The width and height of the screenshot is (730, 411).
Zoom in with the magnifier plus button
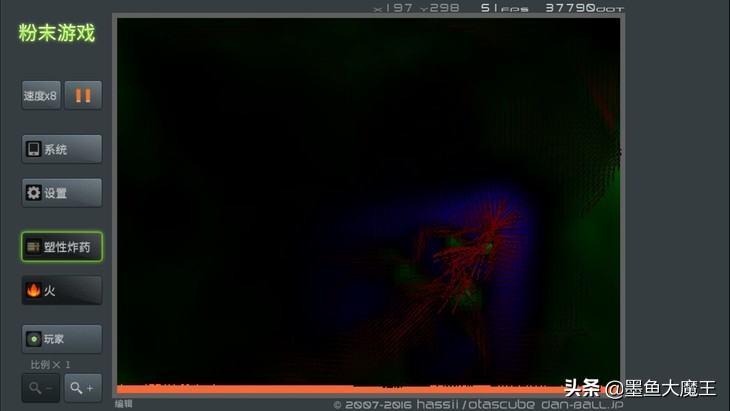[83, 388]
